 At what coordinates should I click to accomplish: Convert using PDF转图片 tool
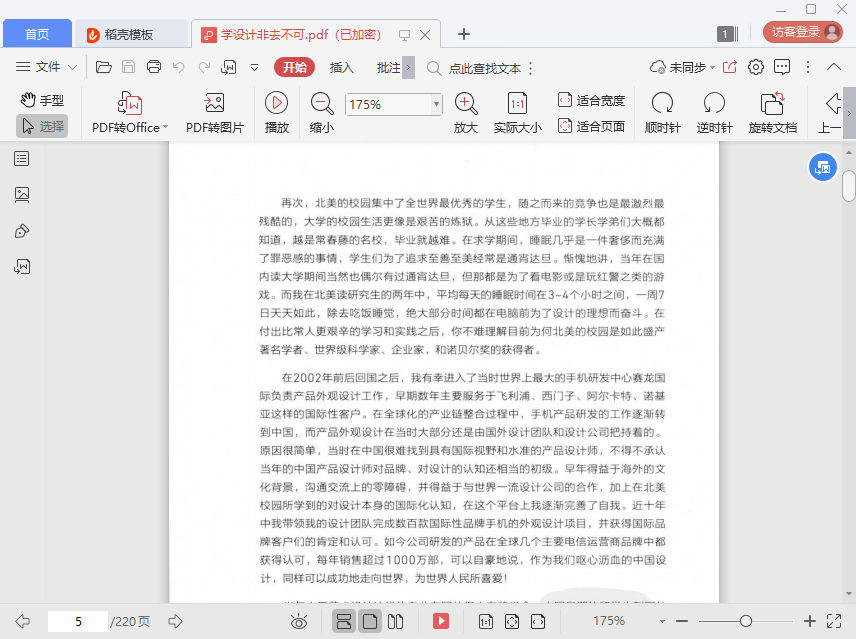(x=215, y=112)
